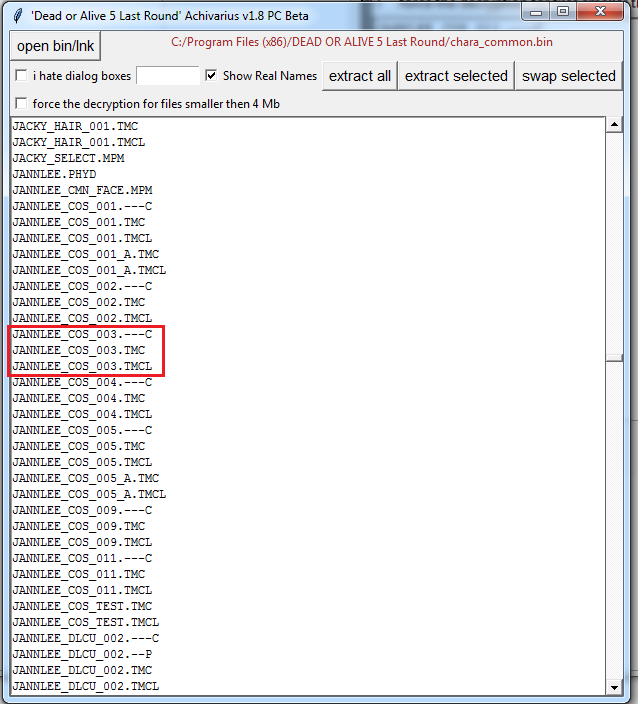This screenshot has width=638, height=704.
Task: Select JANNLEE_COS_009.TMC entry
Action: coord(79,526)
